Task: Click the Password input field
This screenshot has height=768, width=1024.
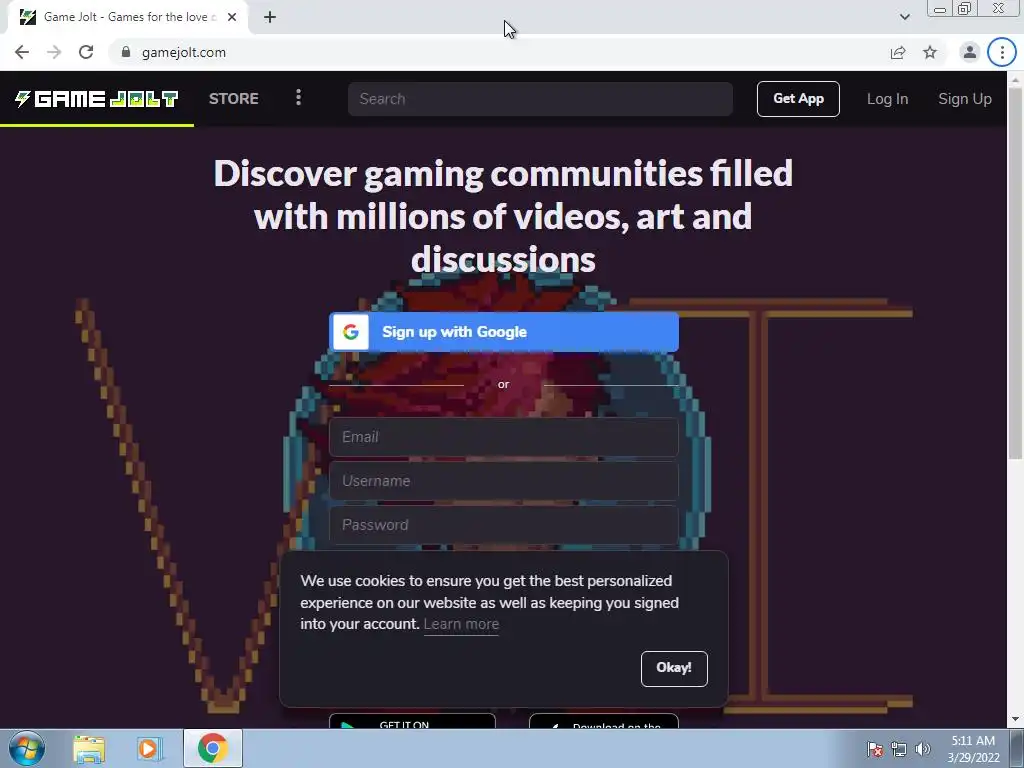Action: [504, 524]
